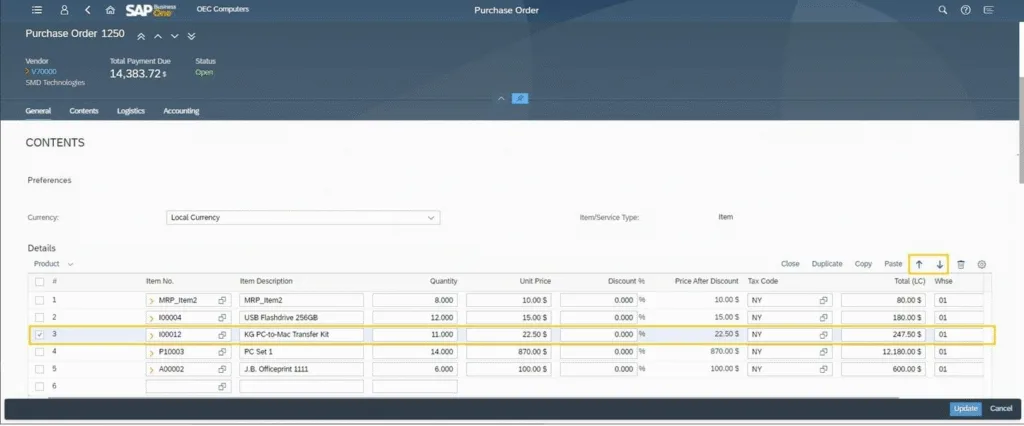Open the value-help icon for I00004

[222, 318]
